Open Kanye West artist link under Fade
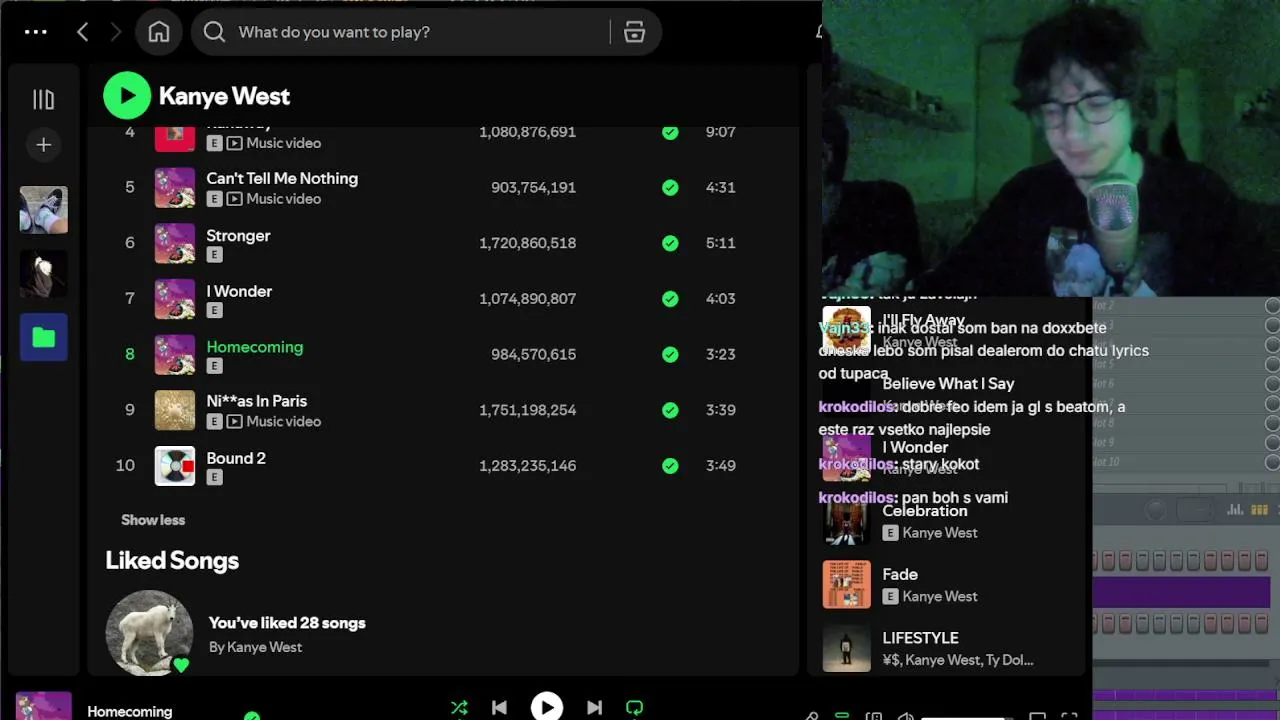The width and height of the screenshot is (1280, 720). [x=940, y=596]
